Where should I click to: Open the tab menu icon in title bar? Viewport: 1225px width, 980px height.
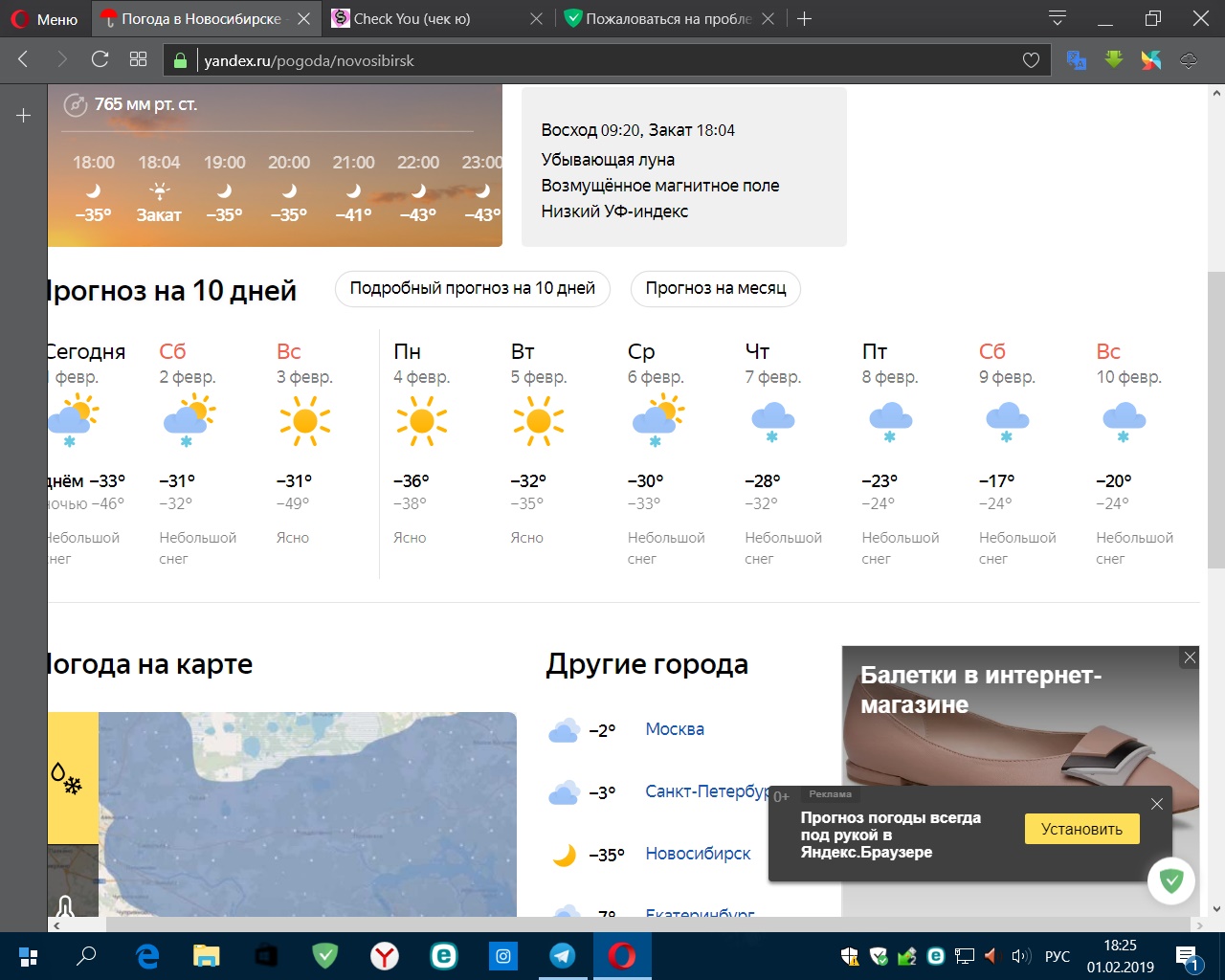click(x=1057, y=18)
